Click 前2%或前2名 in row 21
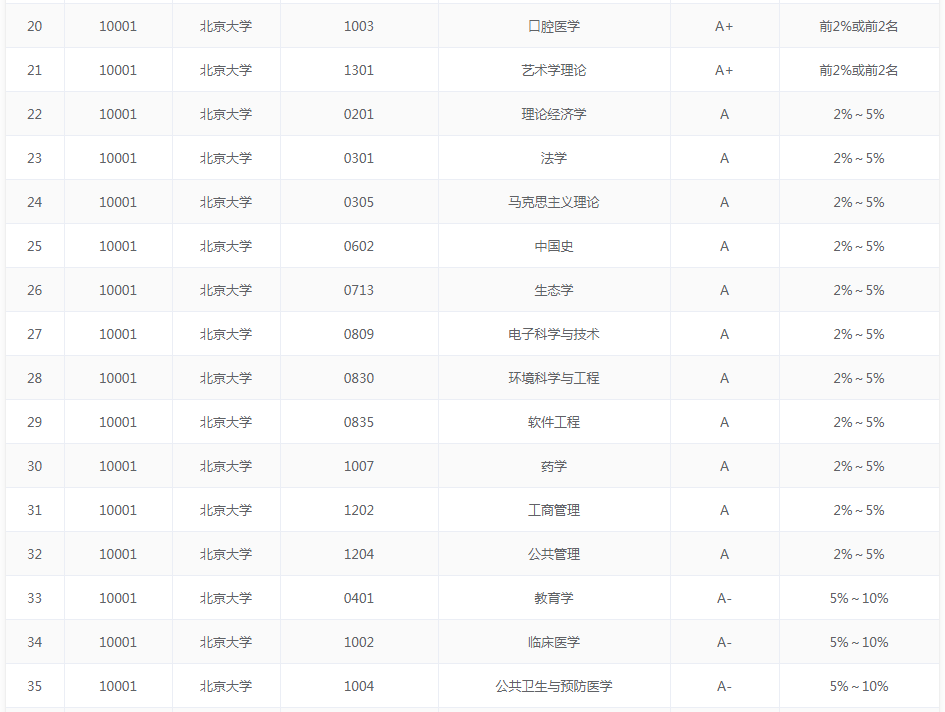Screen dimensions: 945x712 (859, 71)
